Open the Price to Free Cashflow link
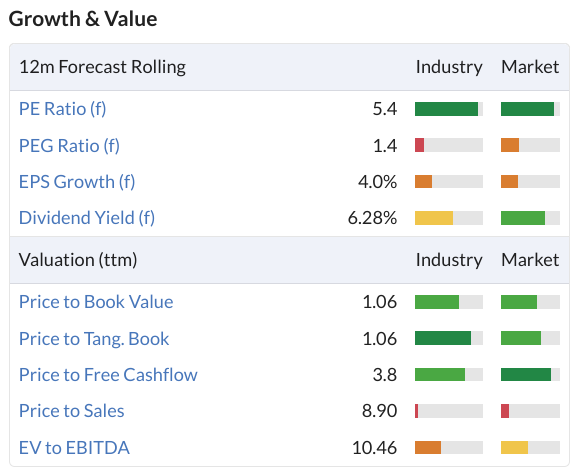The width and height of the screenshot is (574, 471). pyautogui.click(x=108, y=375)
